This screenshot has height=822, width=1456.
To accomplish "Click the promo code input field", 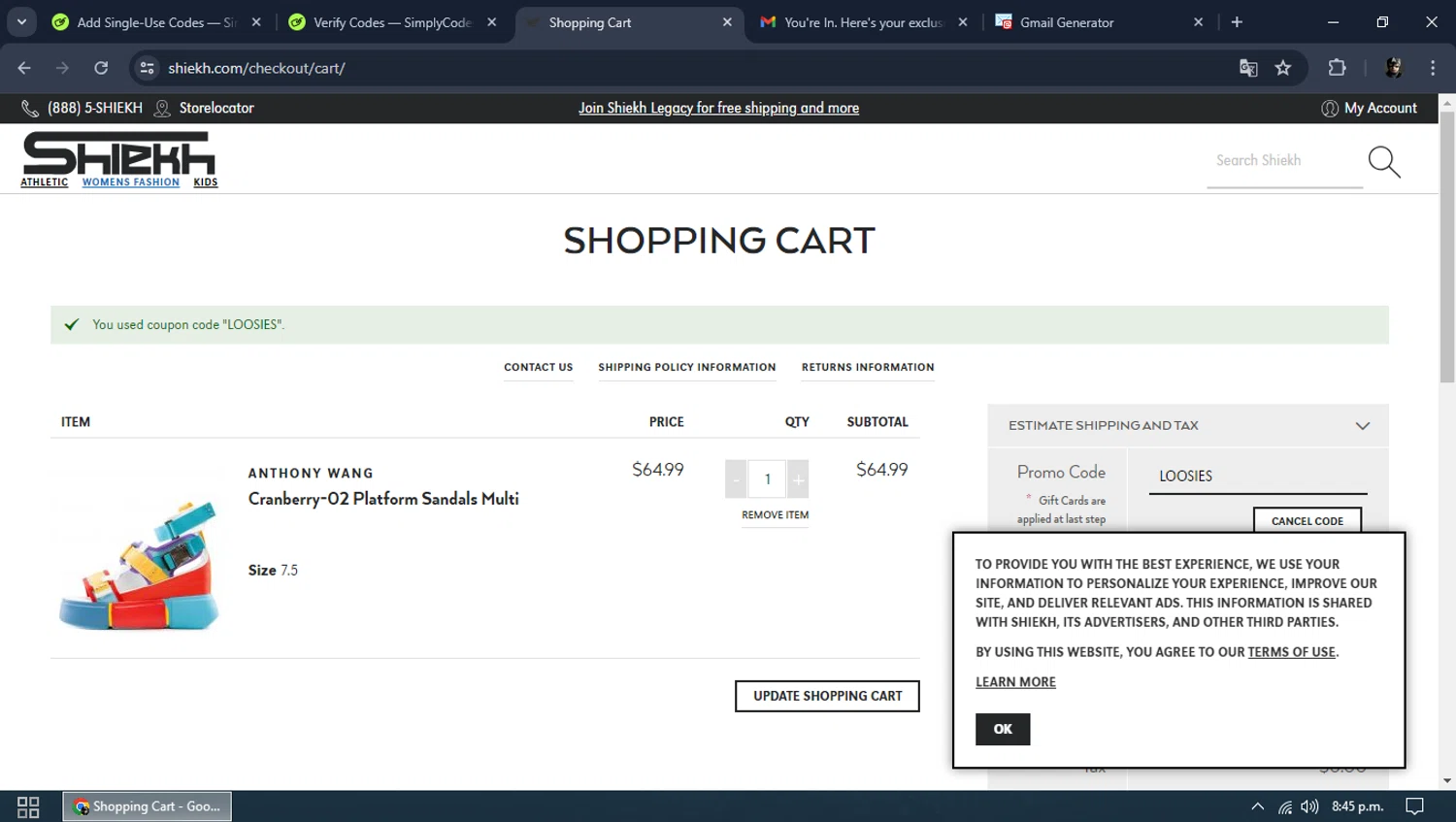I will (1258, 477).
